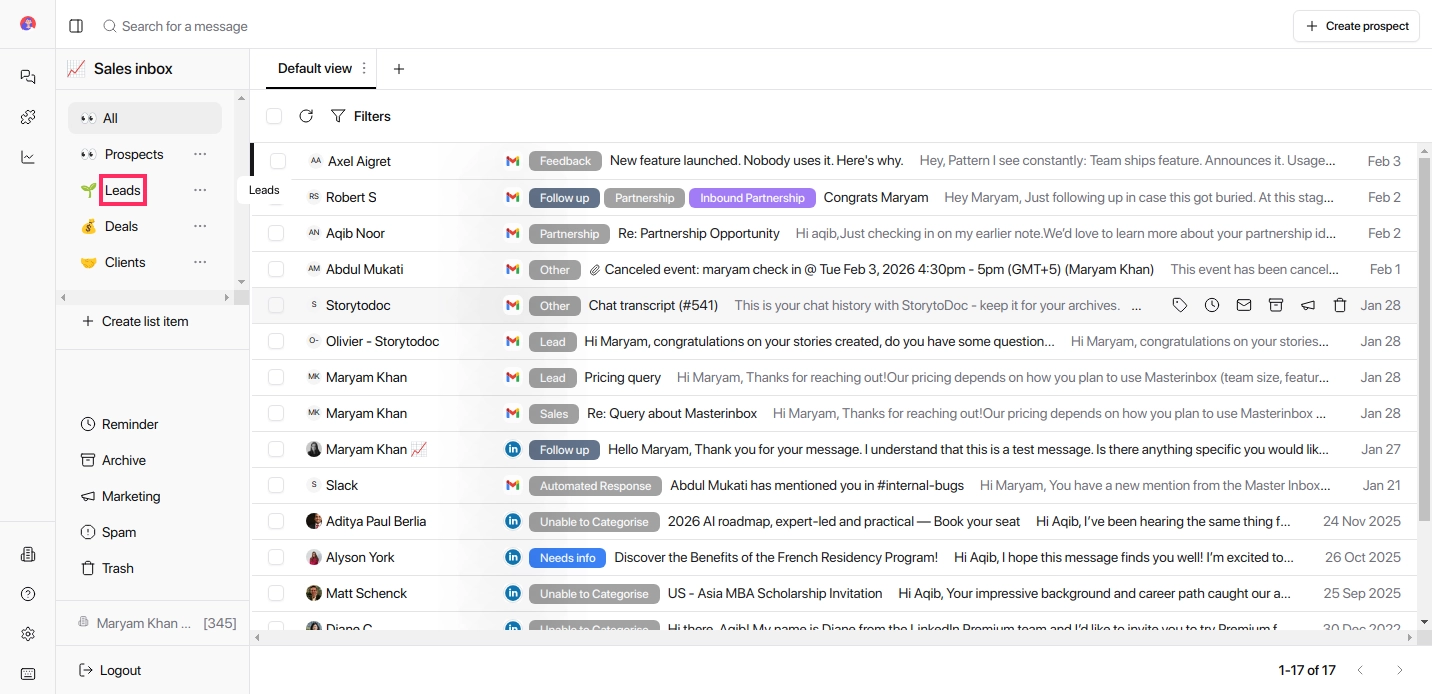1432x694 pixels.
Task: Open the analytics chart icon in the sidebar
Action: tap(27, 157)
